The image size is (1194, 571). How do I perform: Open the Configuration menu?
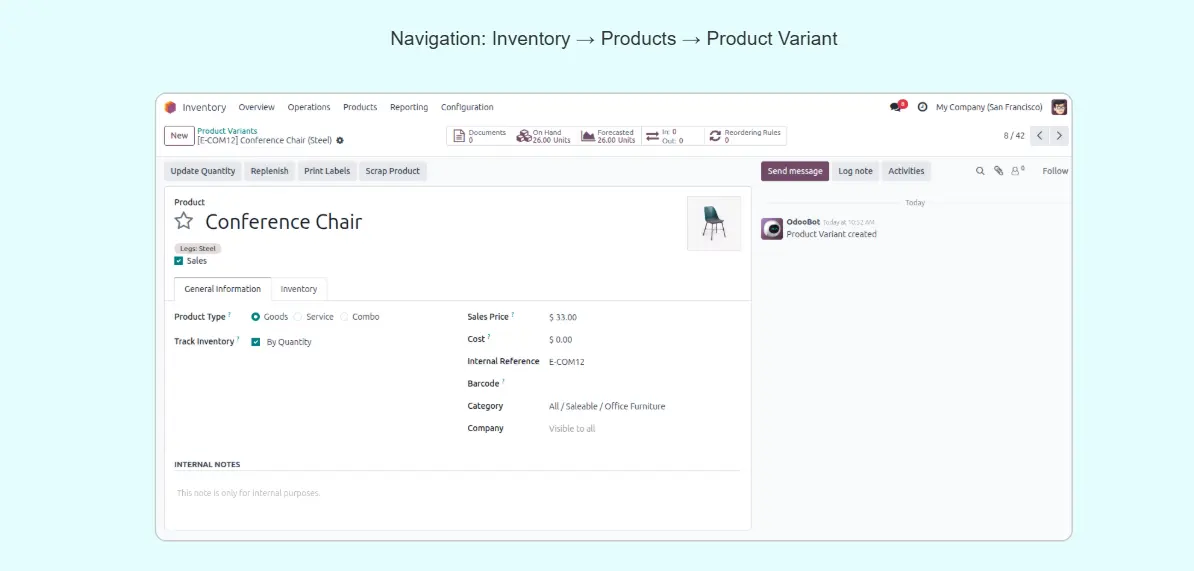(467, 107)
